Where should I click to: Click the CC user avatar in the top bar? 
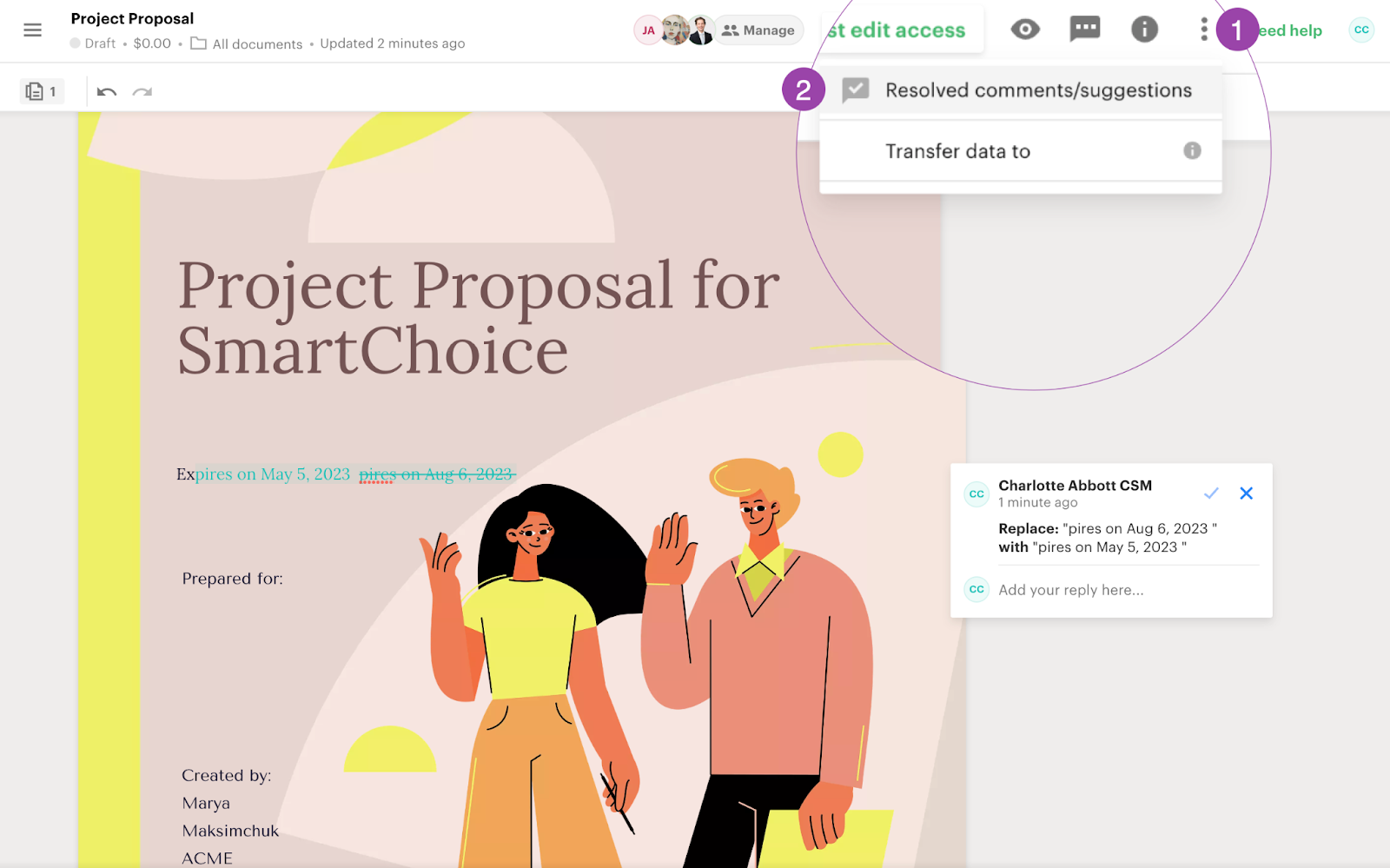pyautogui.click(x=1361, y=30)
